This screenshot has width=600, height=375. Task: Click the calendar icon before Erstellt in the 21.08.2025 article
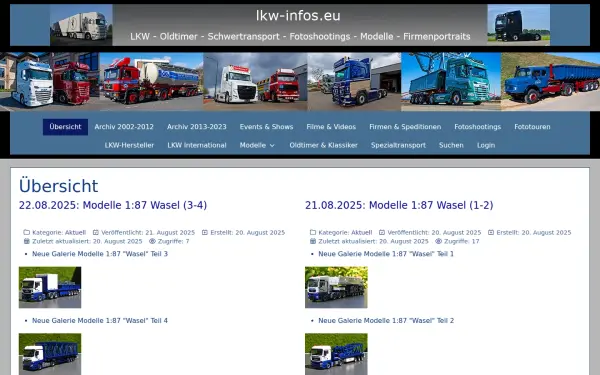(491, 232)
